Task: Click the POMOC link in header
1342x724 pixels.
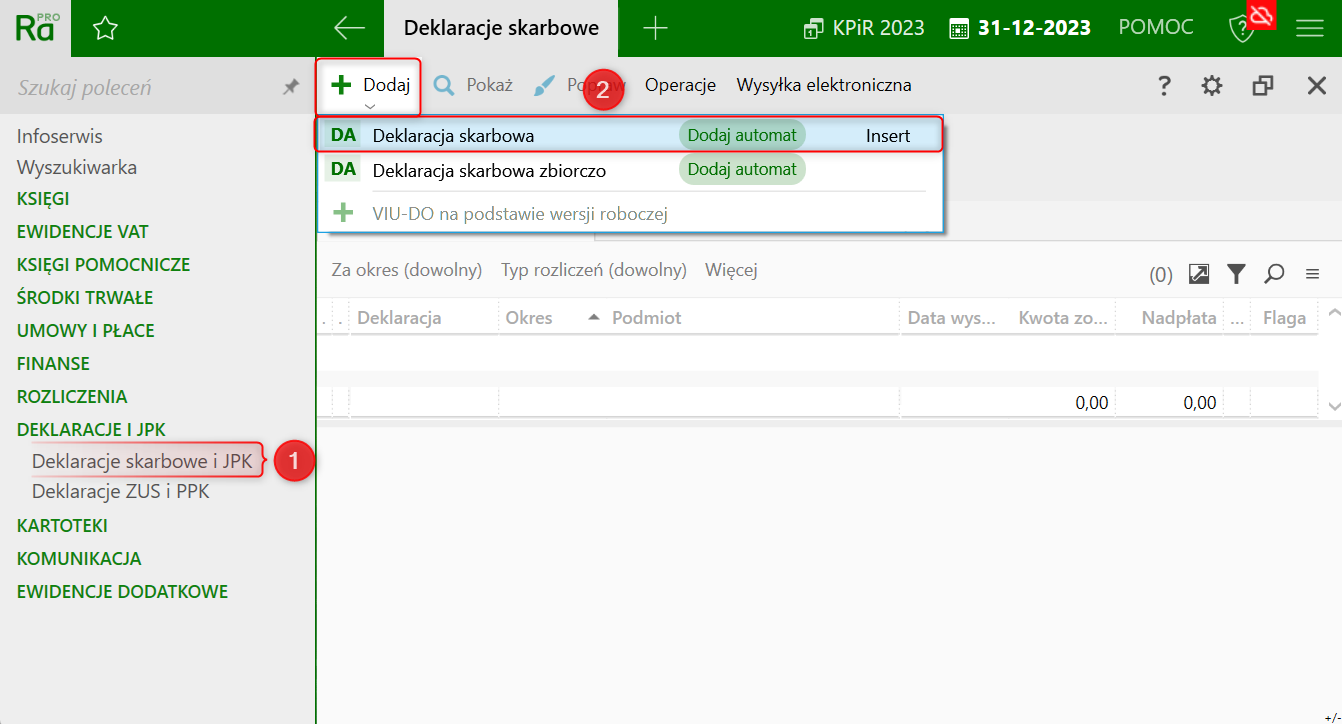Action: click(x=1156, y=28)
